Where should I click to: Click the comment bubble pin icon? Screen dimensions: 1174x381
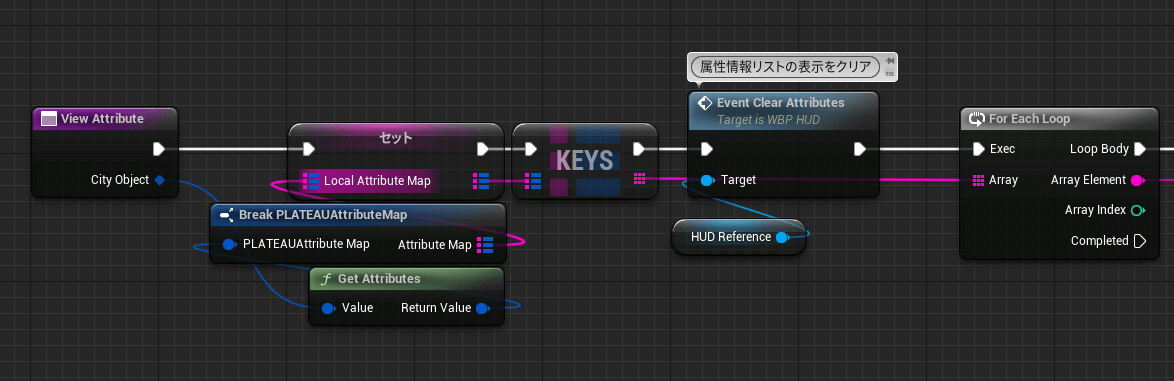(889, 61)
